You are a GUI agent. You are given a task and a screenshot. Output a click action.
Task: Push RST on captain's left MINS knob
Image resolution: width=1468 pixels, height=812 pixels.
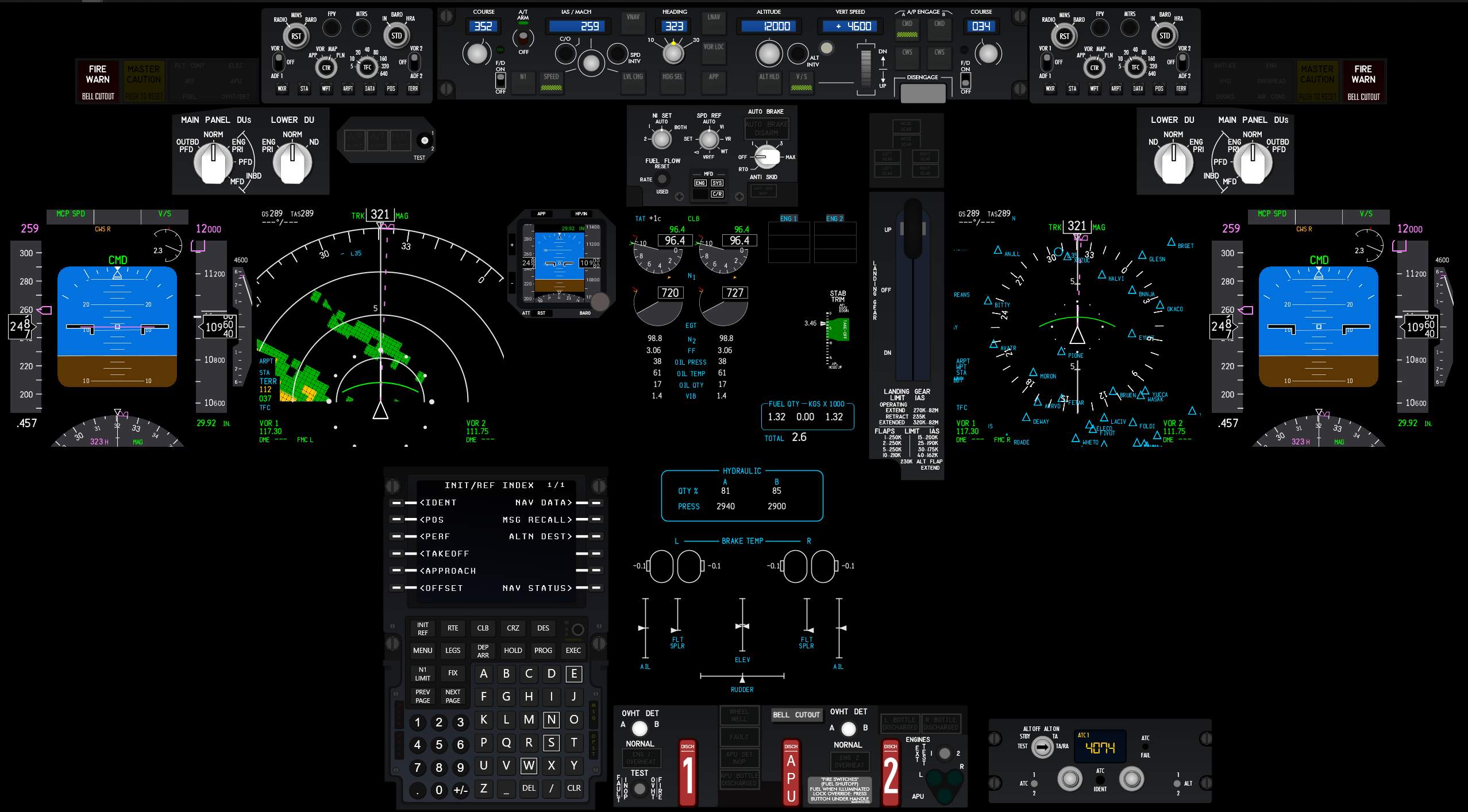pyautogui.click(x=296, y=36)
